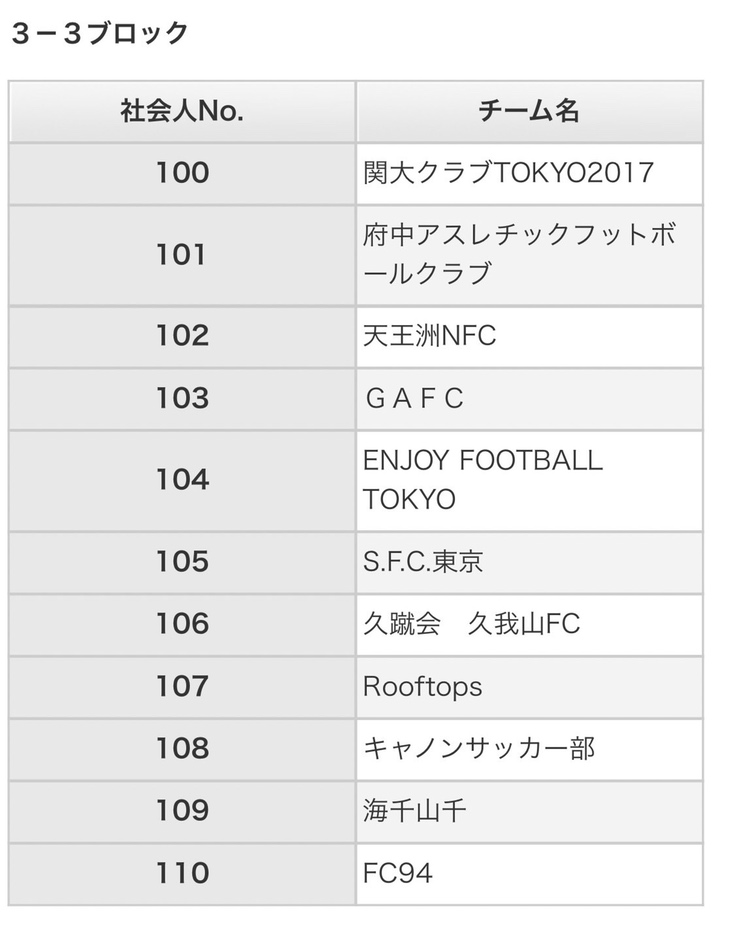
Task: Click number cell 100
Action: (182, 174)
